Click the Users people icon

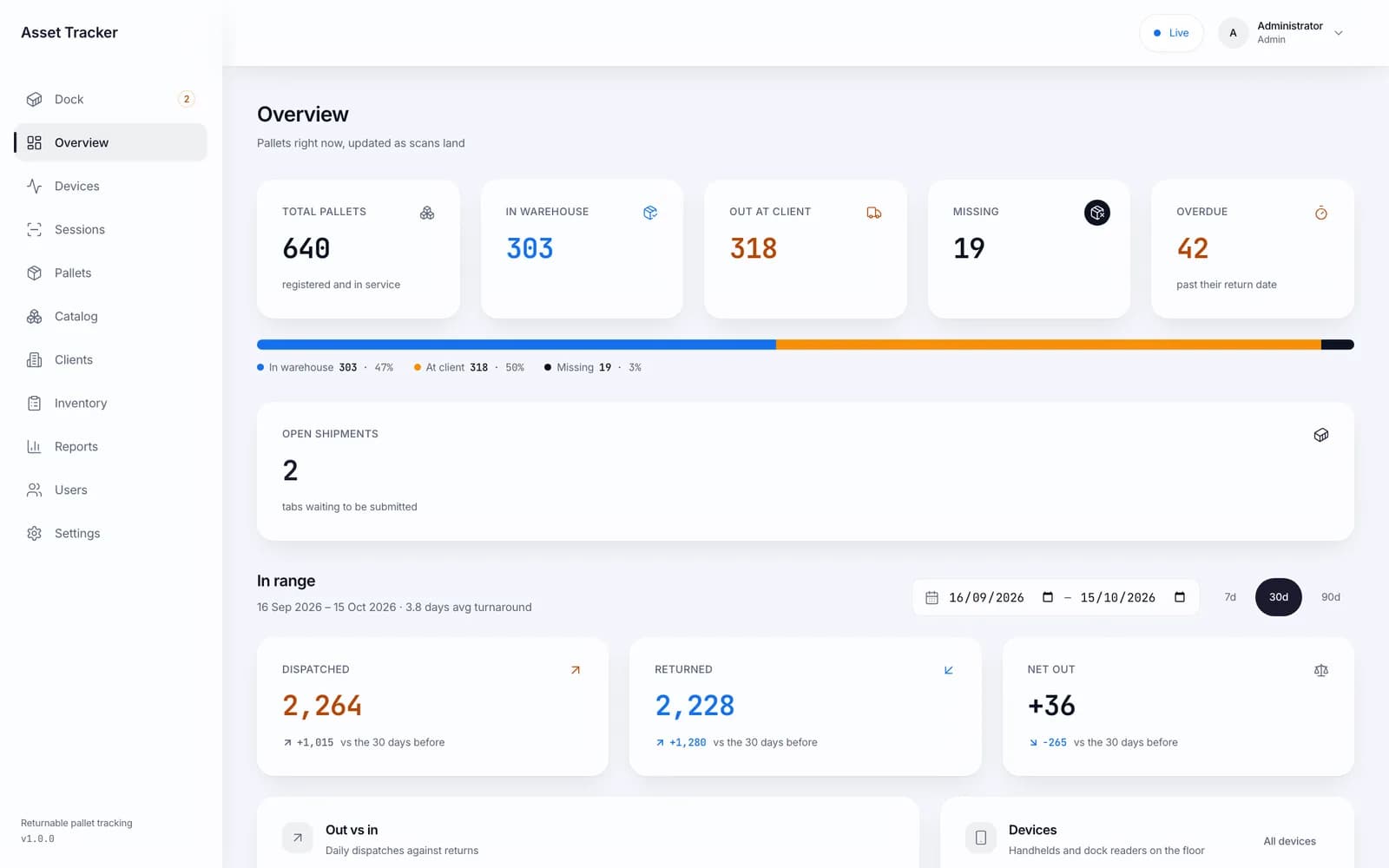(x=34, y=490)
